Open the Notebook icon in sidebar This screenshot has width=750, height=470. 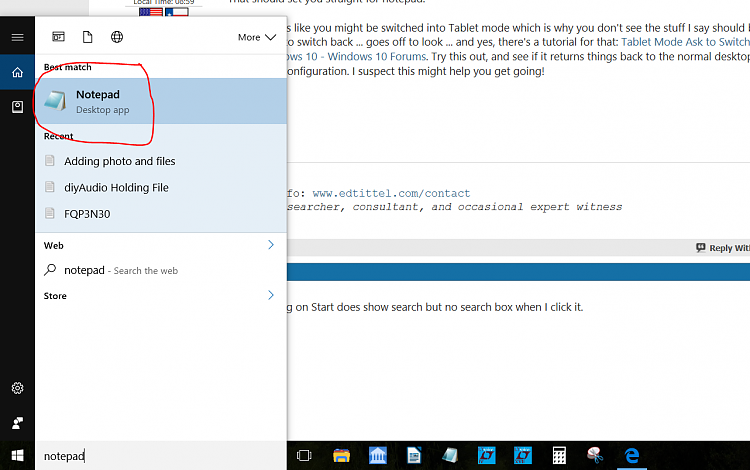point(17,107)
